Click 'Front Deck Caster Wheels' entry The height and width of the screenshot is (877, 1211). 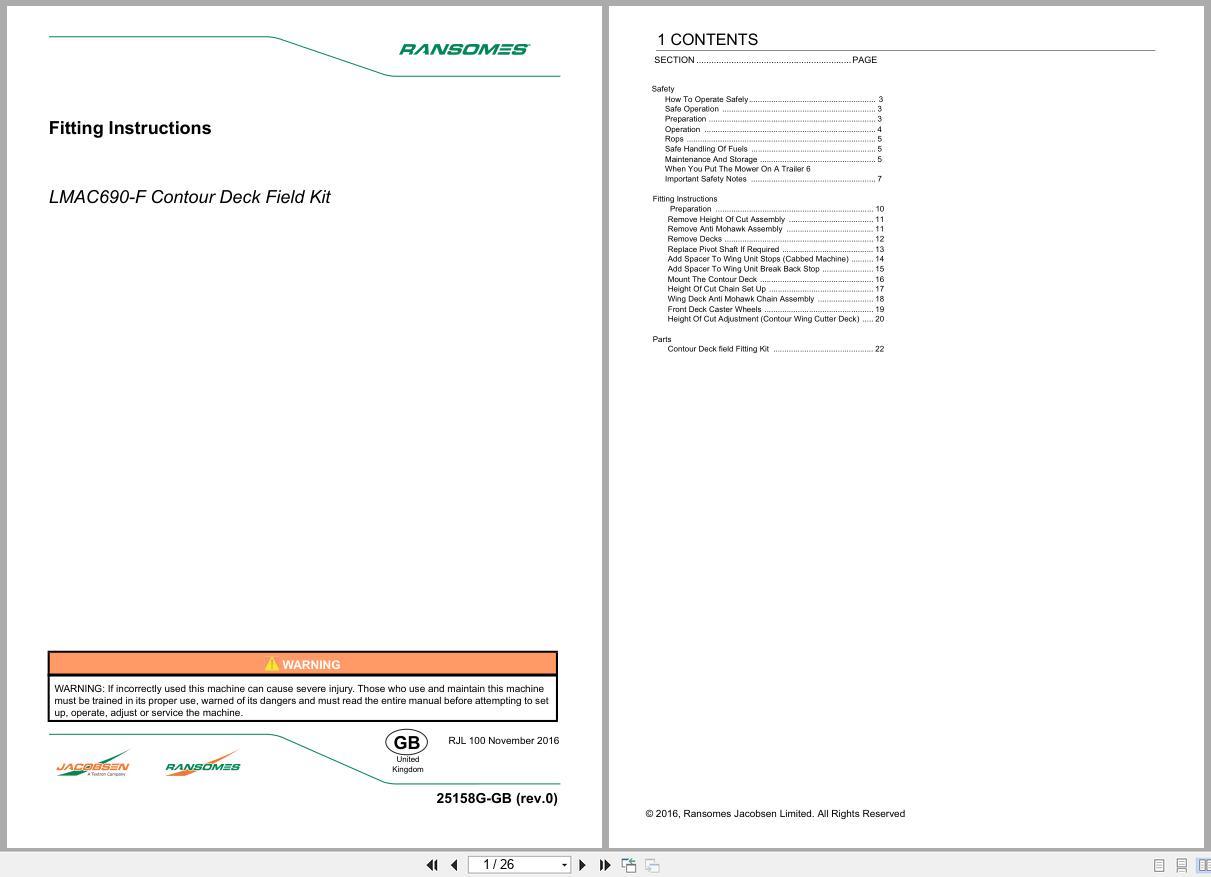tap(776, 309)
